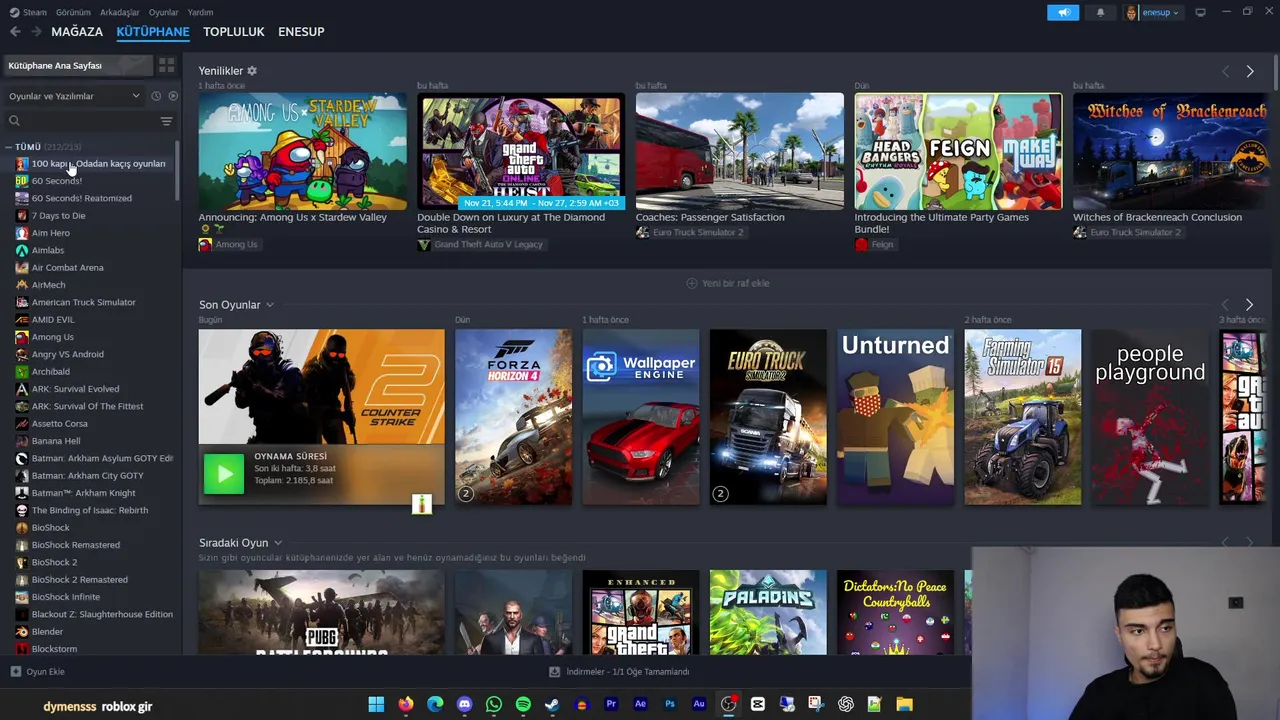This screenshot has height=720, width=1280.
Task: Open ChatGPT from the taskbar
Action: pyautogui.click(x=846, y=704)
